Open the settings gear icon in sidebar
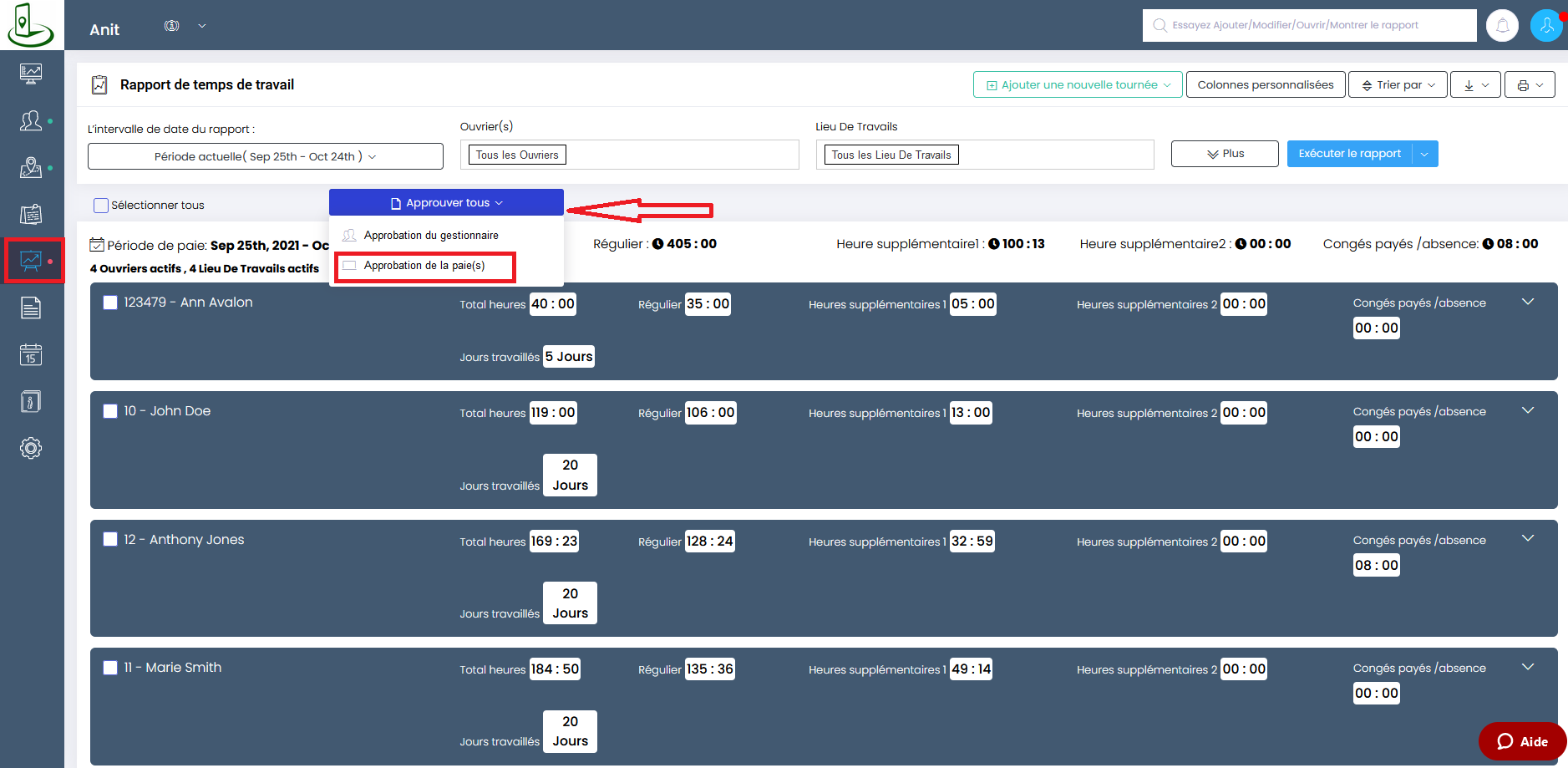This screenshot has height=768, width=1568. [31, 448]
